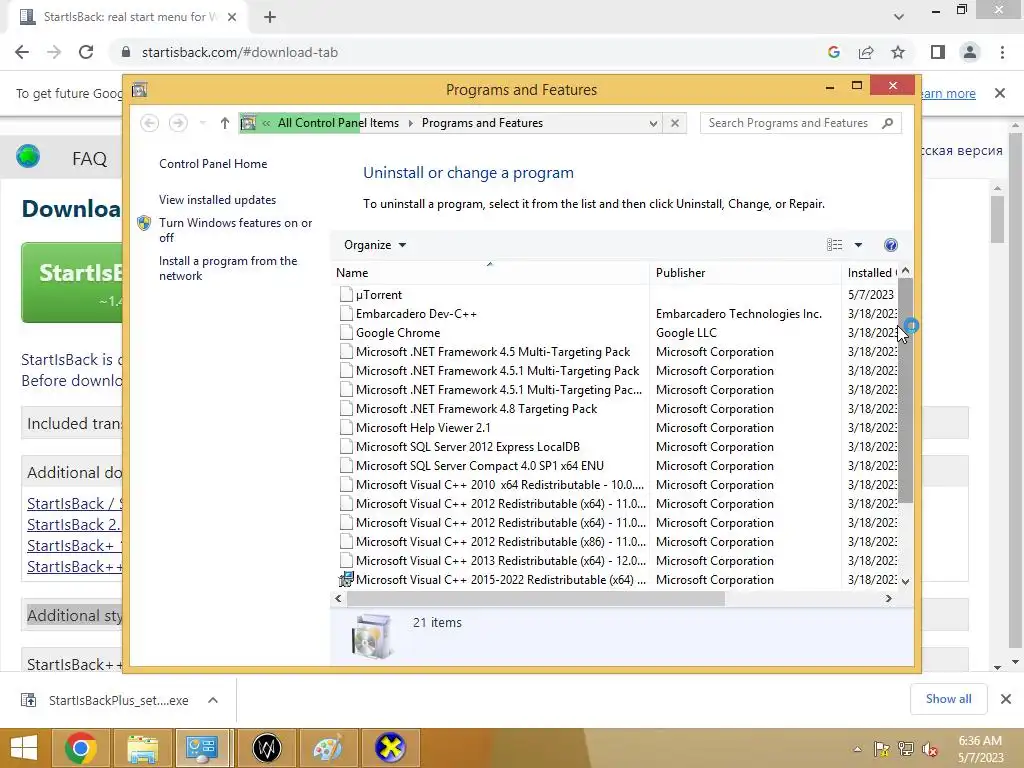Click the Paint taskbar icon
Viewport: 1024px width, 768px height.
[327, 748]
